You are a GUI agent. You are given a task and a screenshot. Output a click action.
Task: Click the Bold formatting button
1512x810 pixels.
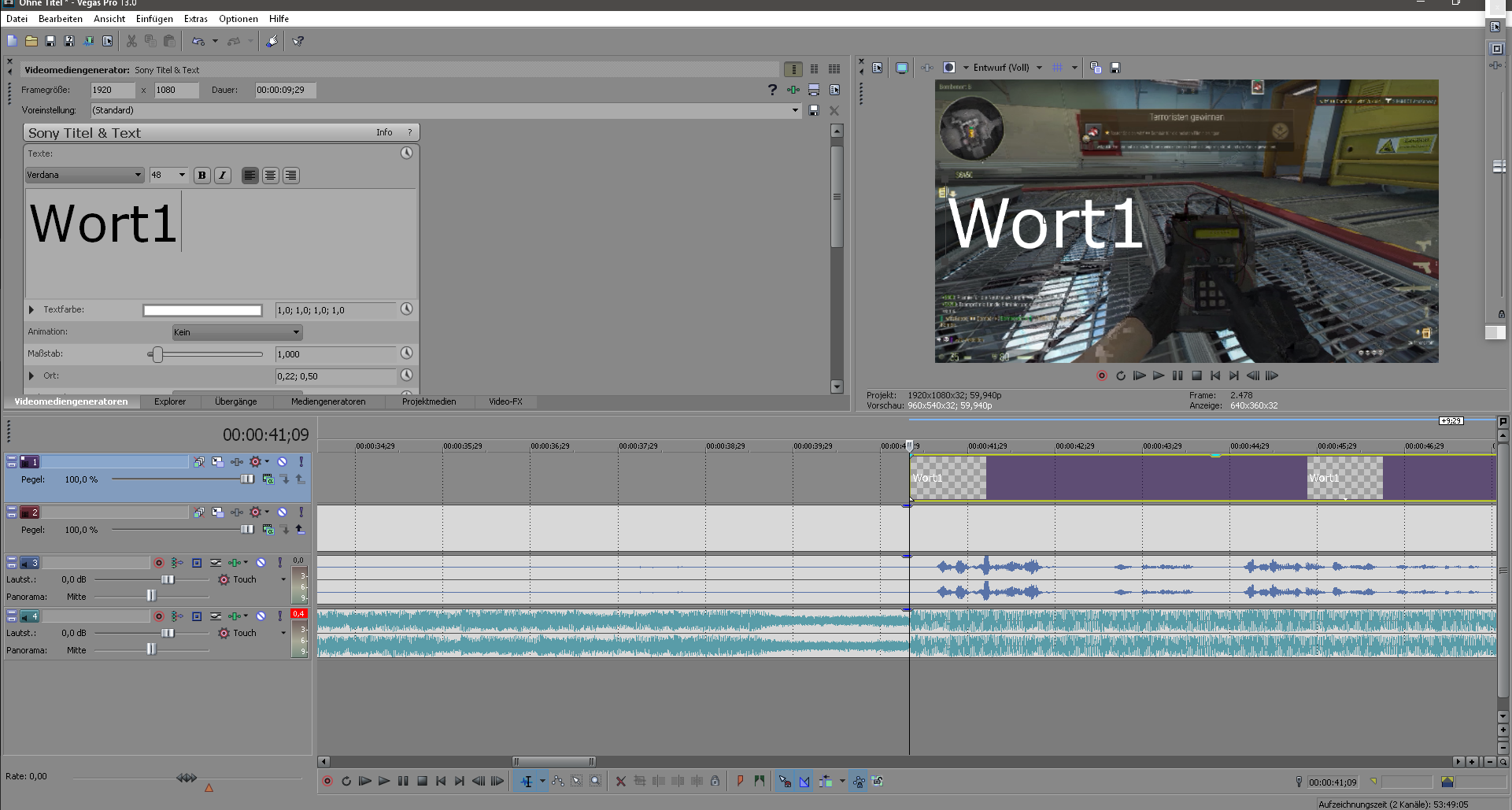pyautogui.click(x=202, y=176)
